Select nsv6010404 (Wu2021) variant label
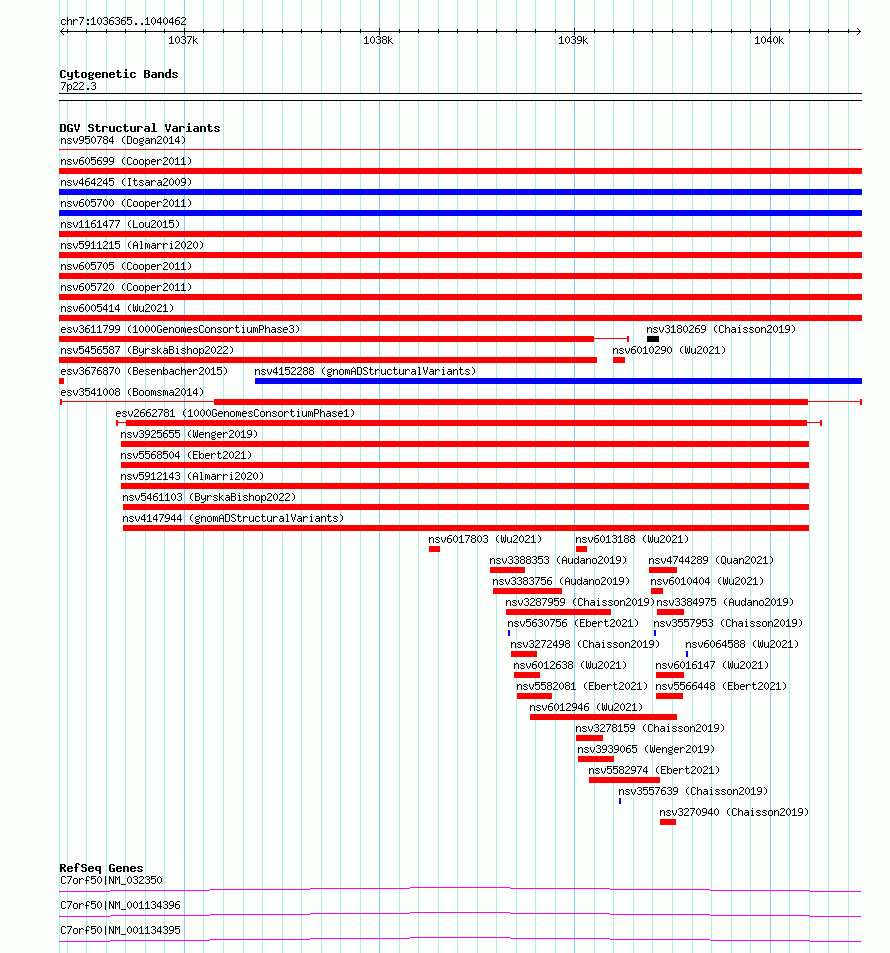 (707, 582)
